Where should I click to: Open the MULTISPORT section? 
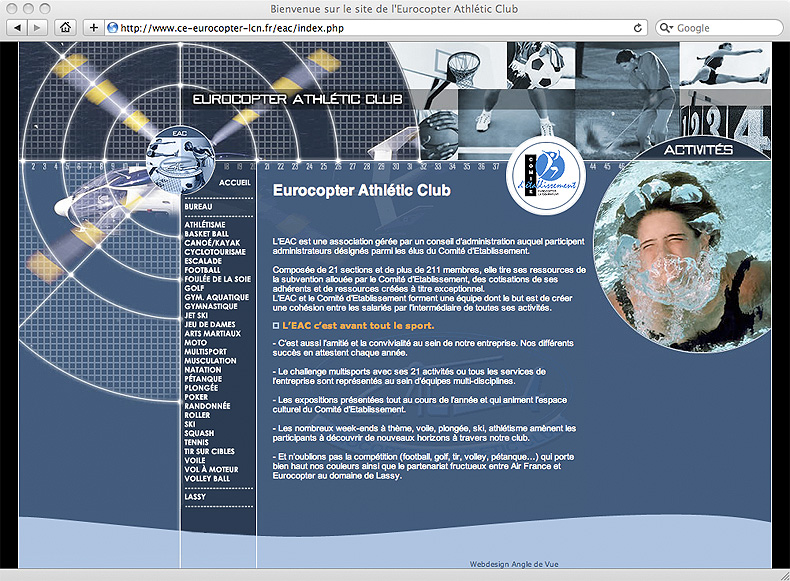click(205, 352)
